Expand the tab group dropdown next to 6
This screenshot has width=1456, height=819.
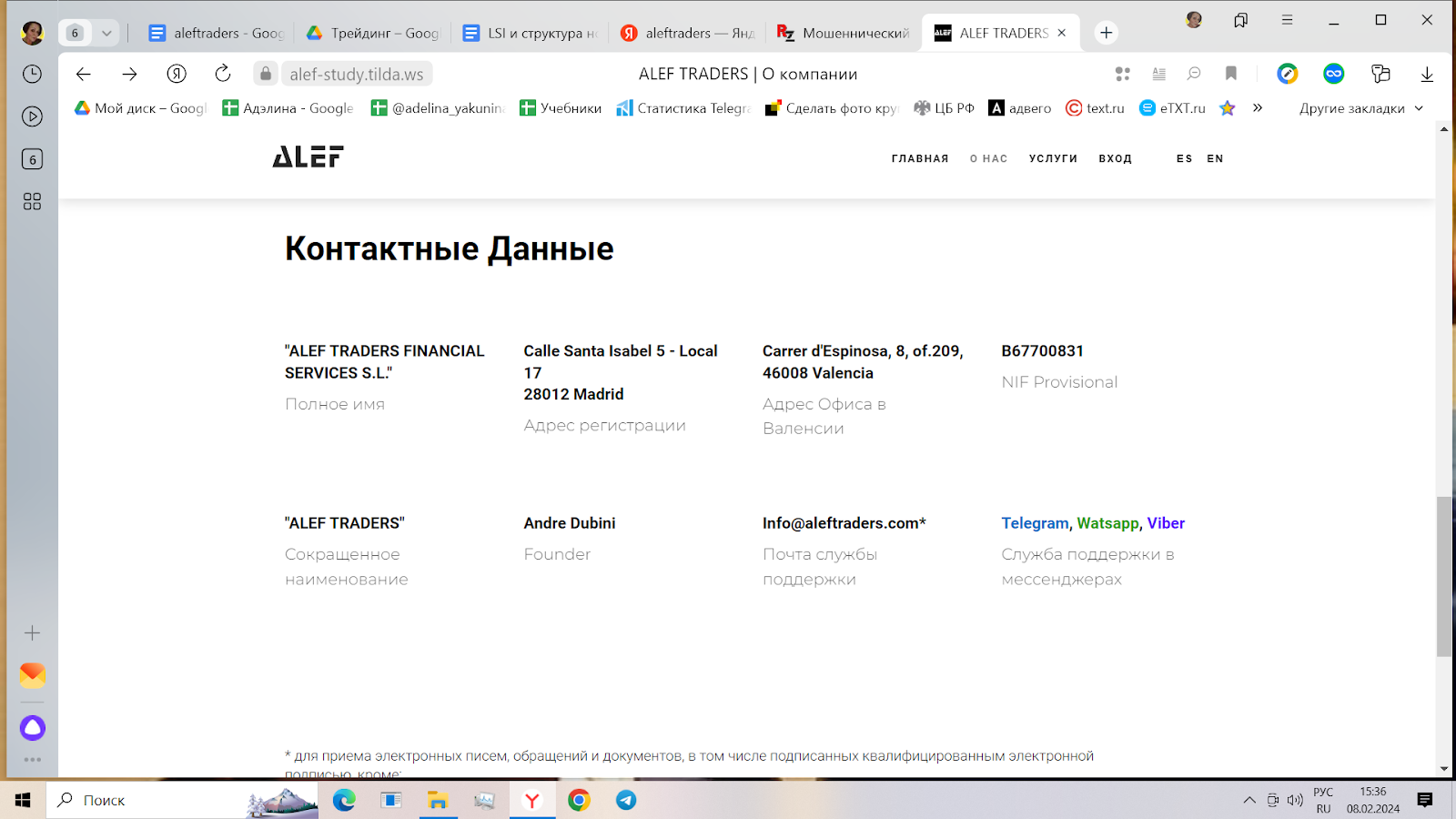click(x=106, y=33)
